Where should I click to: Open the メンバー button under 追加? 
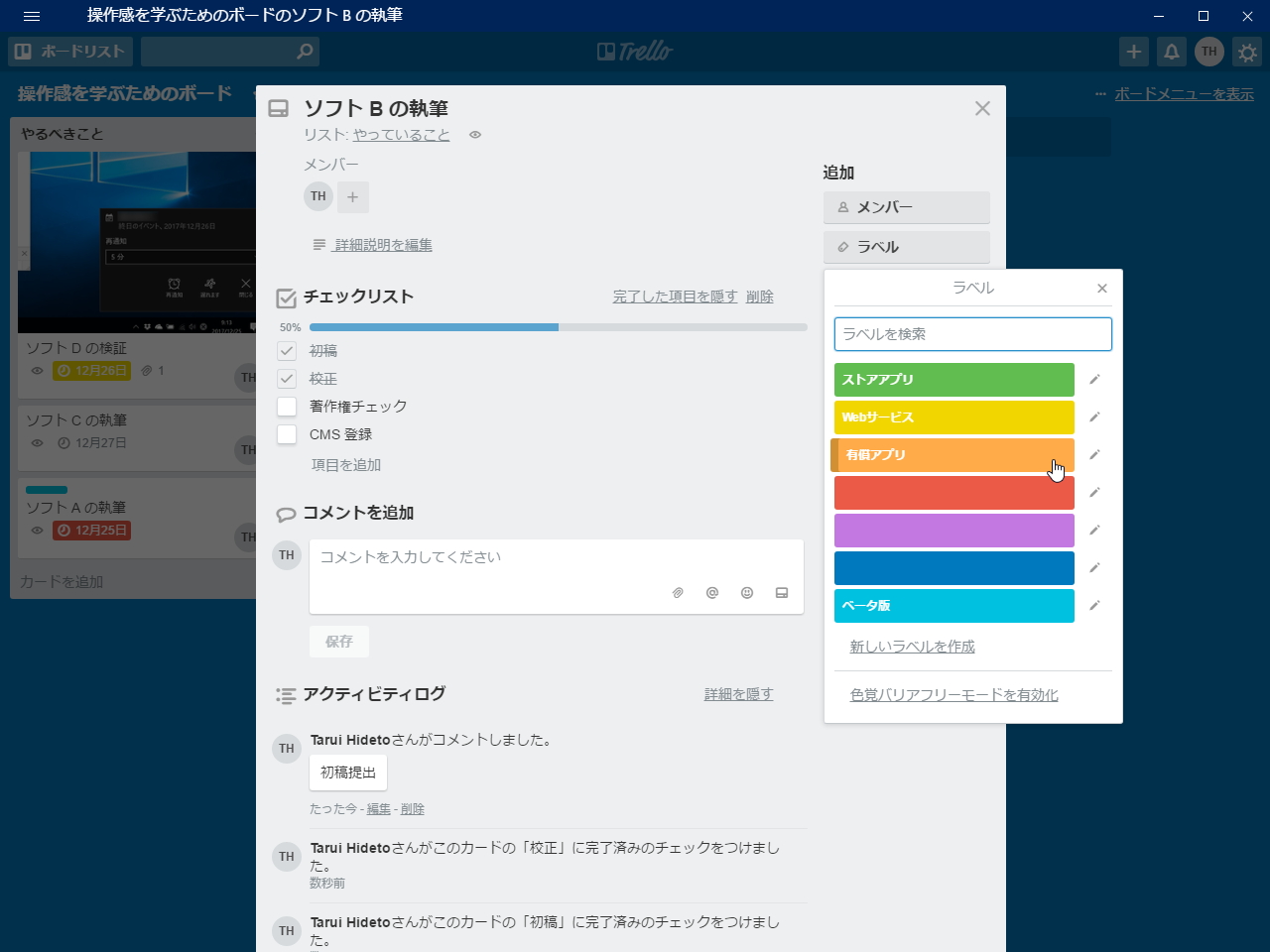[907, 207]
